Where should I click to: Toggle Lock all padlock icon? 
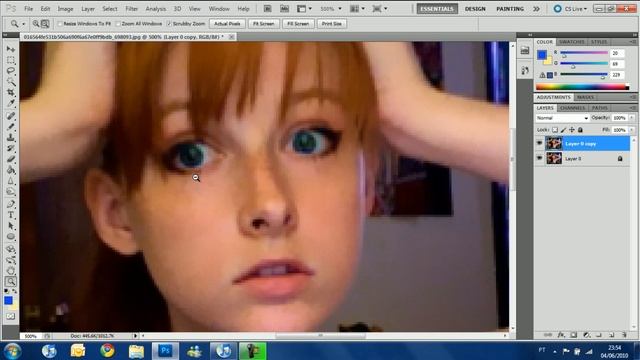580,130
